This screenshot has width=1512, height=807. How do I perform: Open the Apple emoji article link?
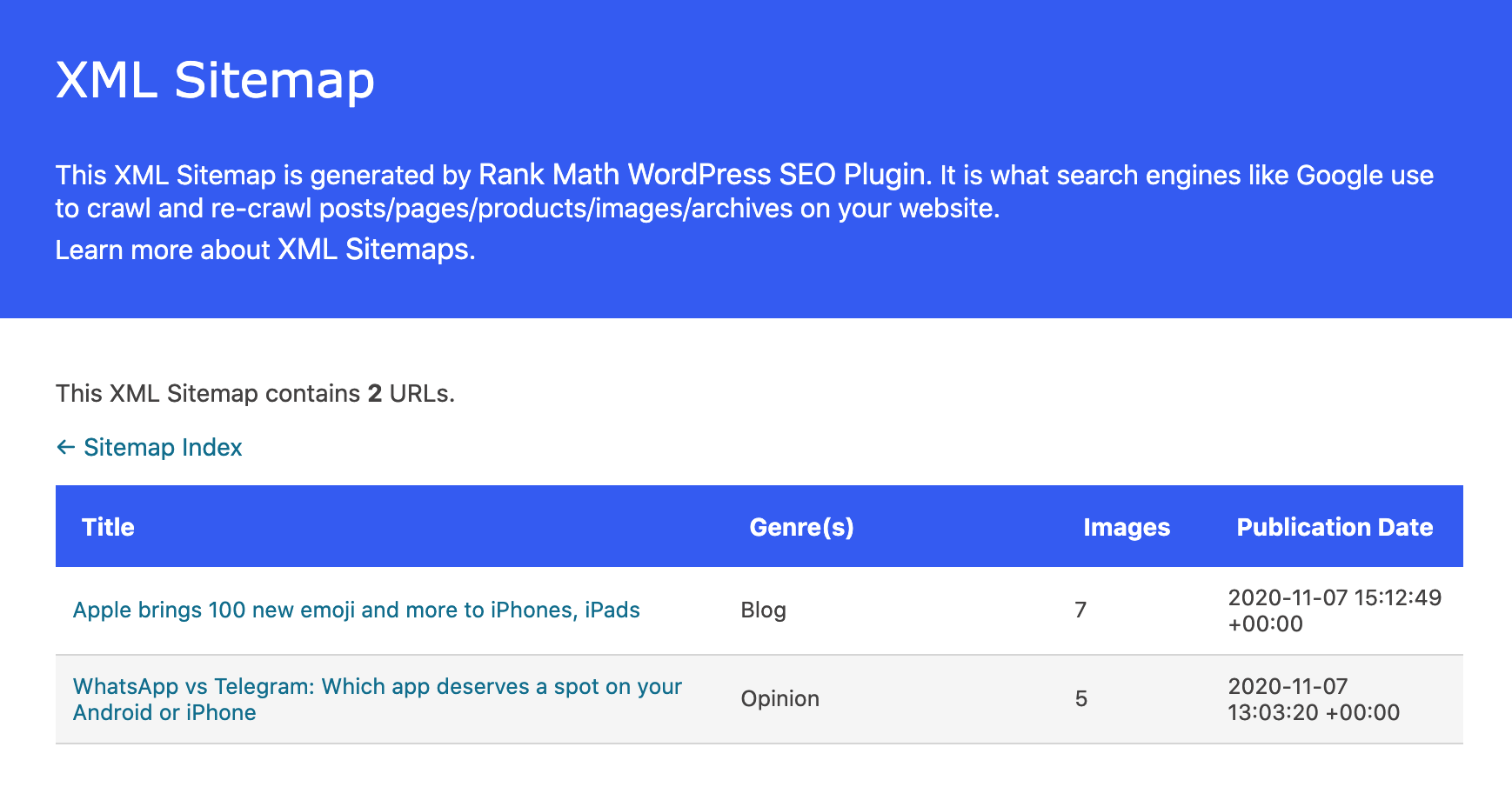point(357,610)
